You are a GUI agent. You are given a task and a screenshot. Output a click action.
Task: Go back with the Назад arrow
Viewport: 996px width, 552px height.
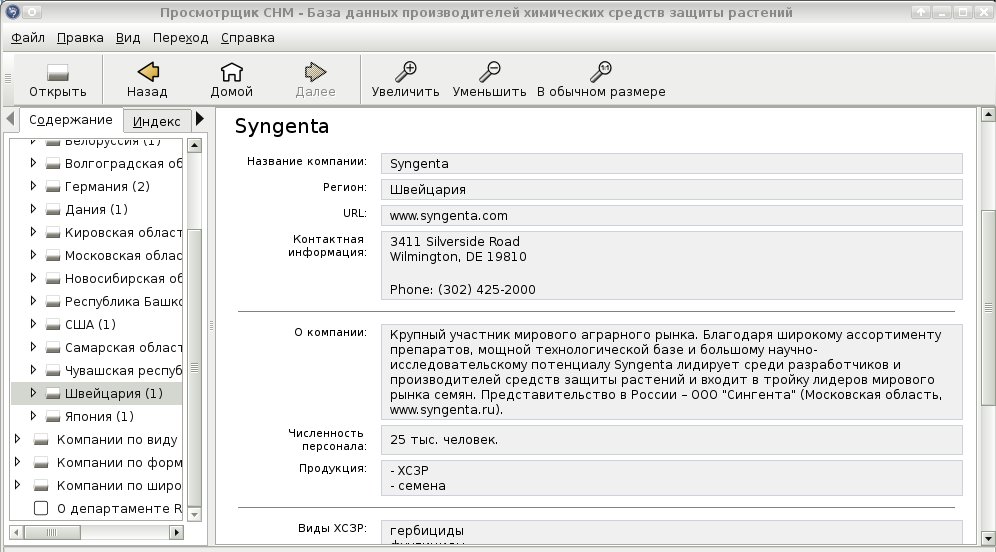point(147,72)
